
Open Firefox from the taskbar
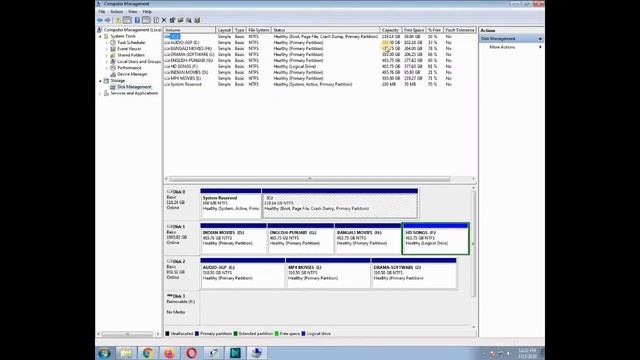tap(169, 353)
